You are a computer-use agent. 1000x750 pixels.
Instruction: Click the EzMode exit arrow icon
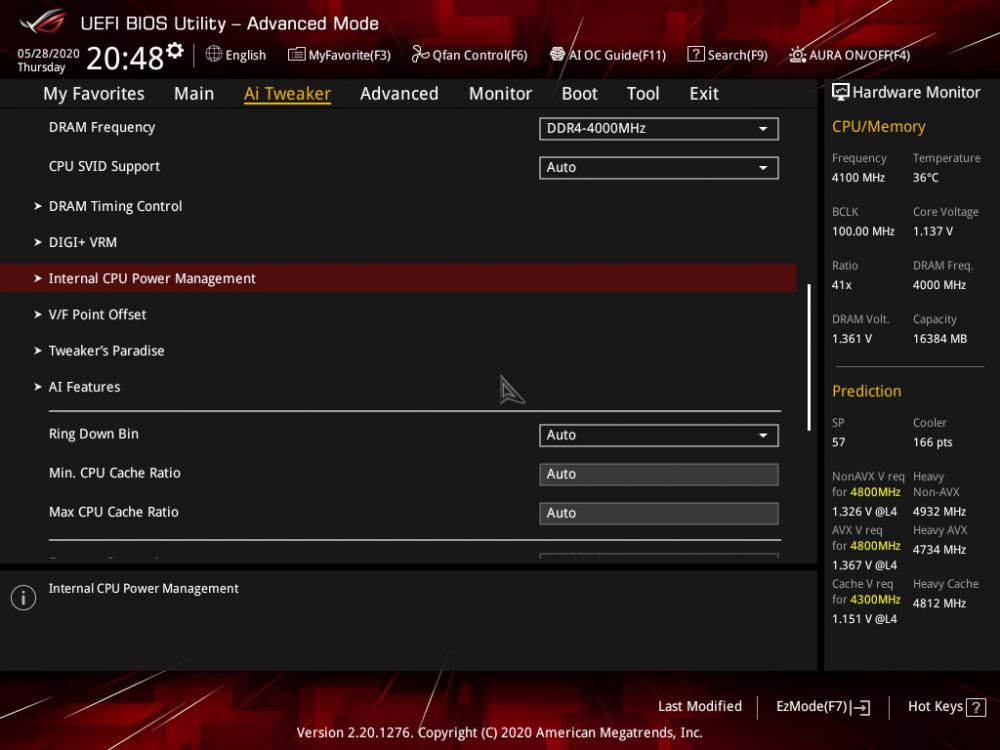point(861,707)
